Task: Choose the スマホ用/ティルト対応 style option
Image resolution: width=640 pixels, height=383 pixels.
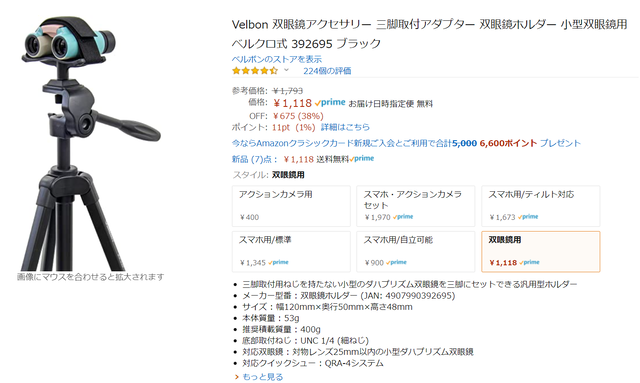Action: [x=540, y=206]
